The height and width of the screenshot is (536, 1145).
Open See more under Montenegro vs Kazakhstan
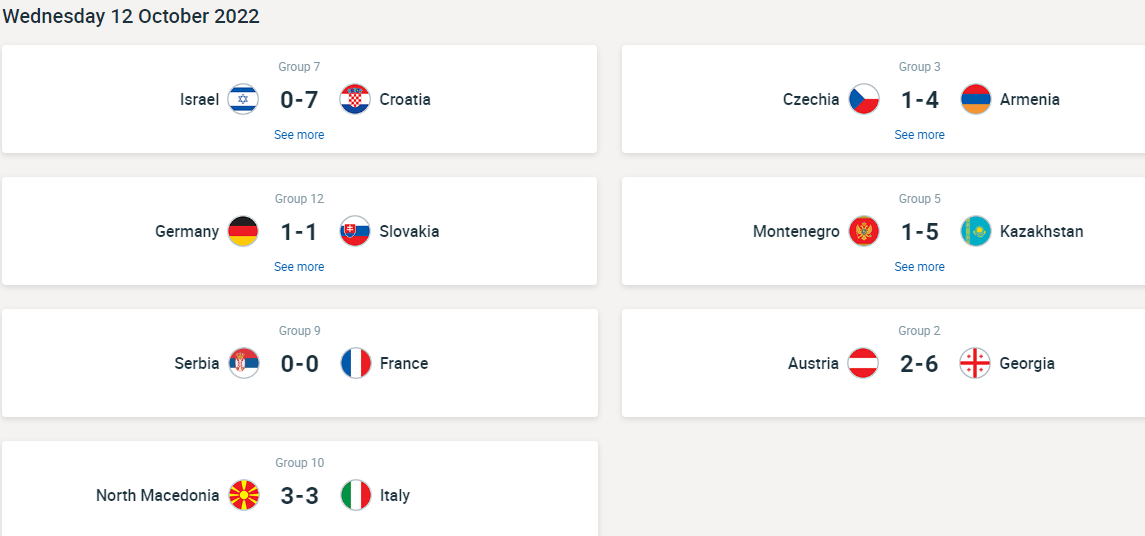click(919, 267)
